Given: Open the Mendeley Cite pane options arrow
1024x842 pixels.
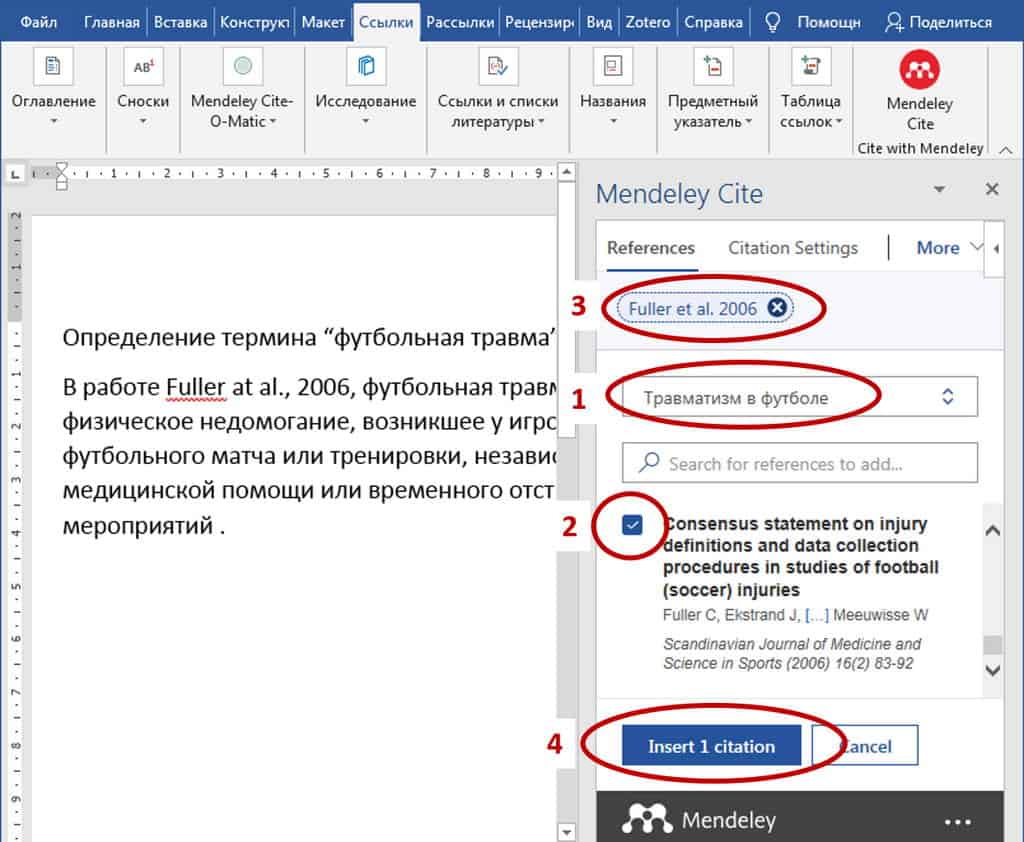Looking at the screenshot, I should coord(939,189).
